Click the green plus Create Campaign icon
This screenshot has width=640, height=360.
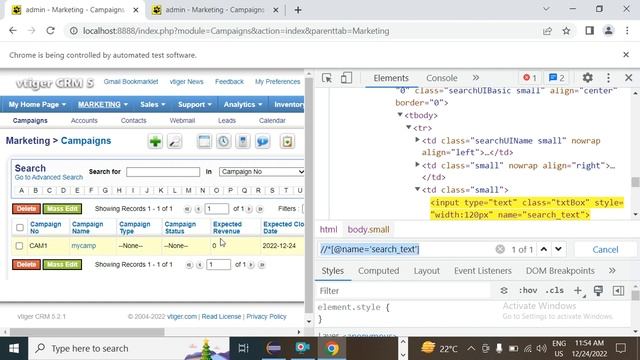tap(155, 142)
